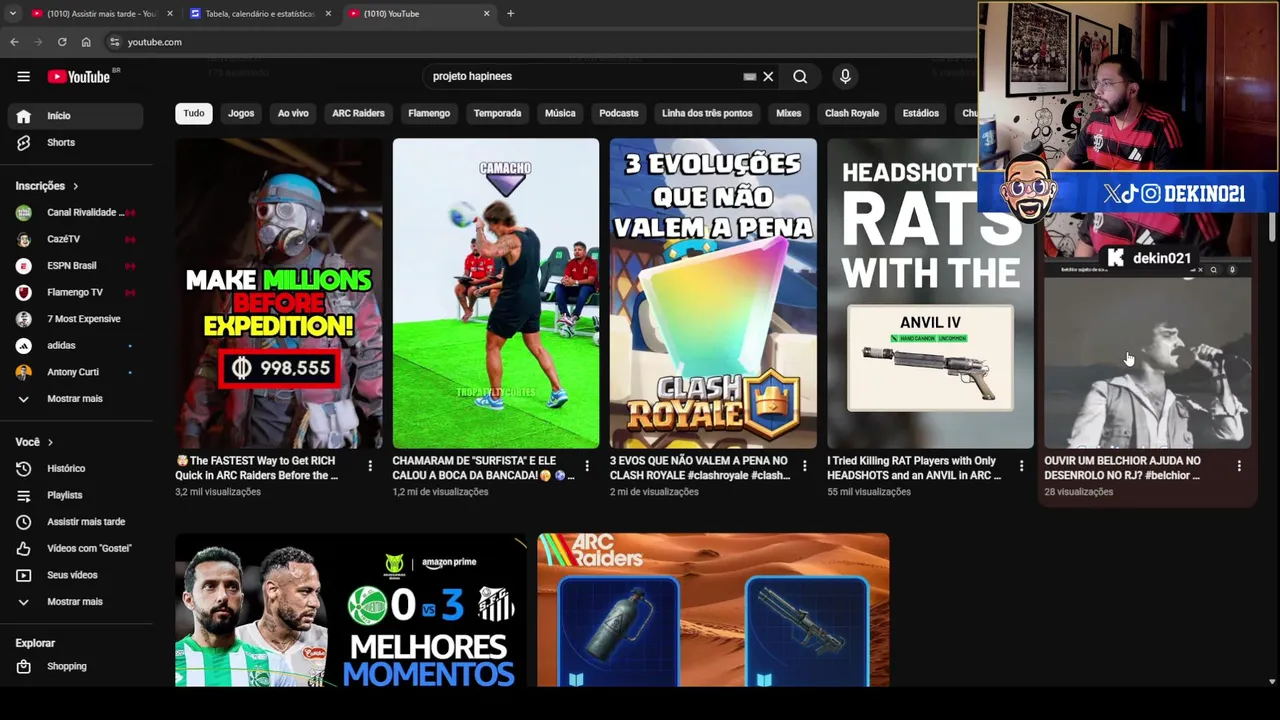Select the Música filter chip
This screenshot has width=1280, height=720.
click(560, 113)
